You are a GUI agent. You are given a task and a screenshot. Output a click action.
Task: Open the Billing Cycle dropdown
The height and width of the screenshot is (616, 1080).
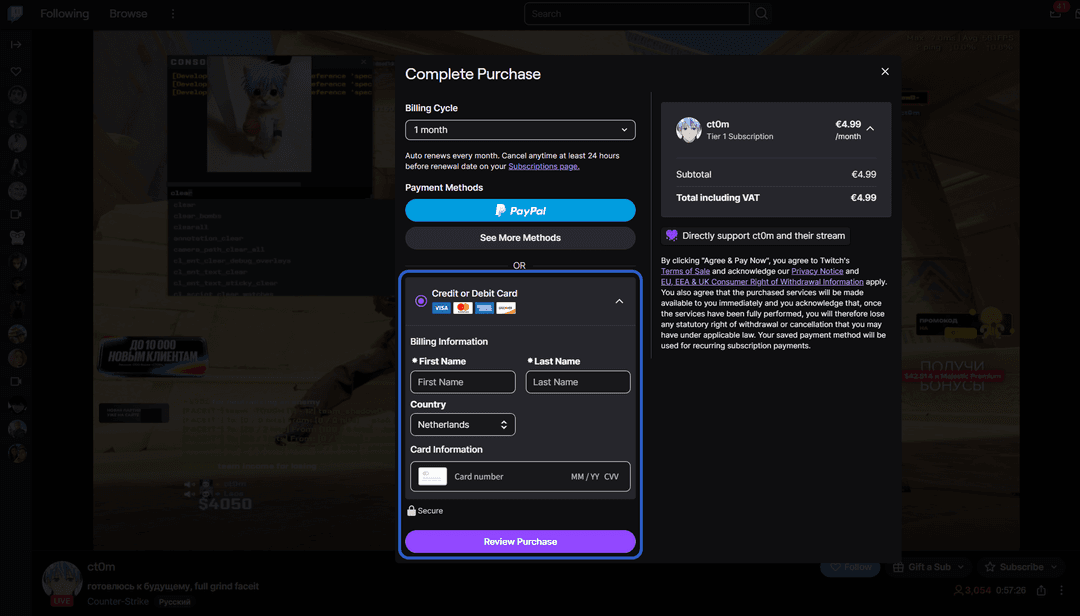[x=520, y=130]
